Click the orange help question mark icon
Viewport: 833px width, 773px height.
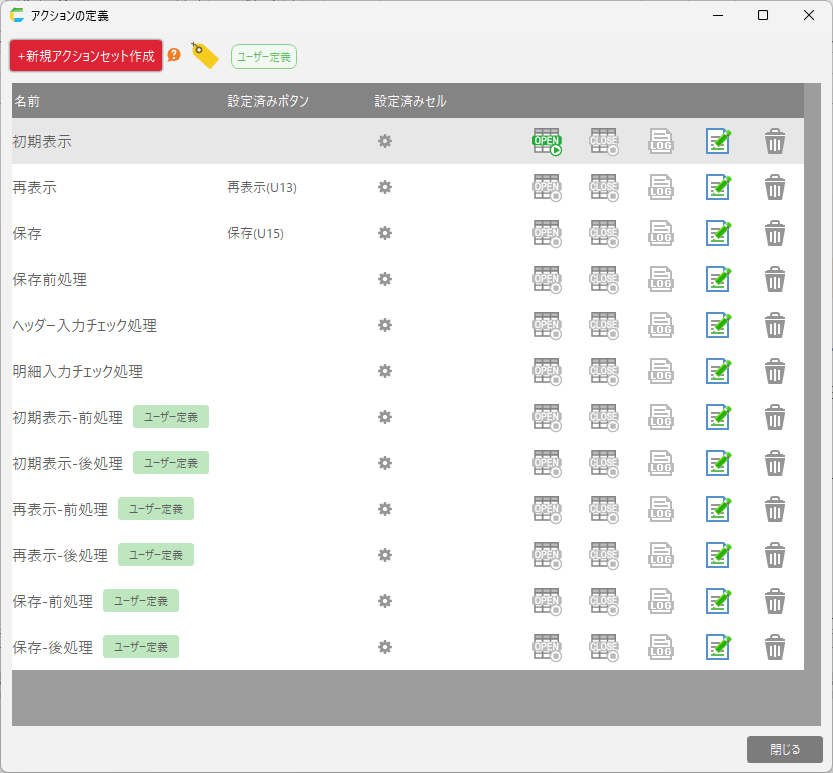(x=174, y=55)
